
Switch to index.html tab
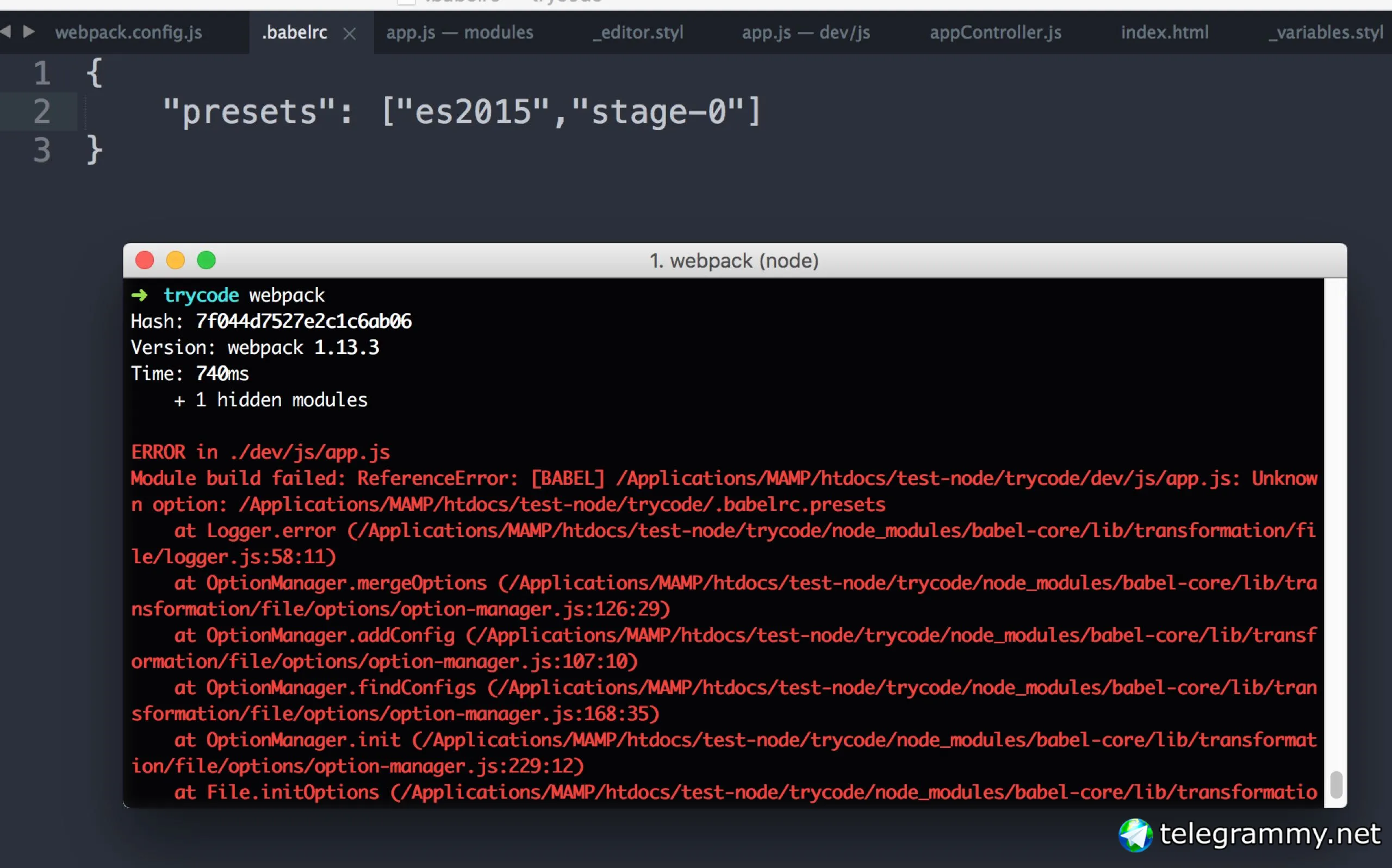[x=1165, y=33]
